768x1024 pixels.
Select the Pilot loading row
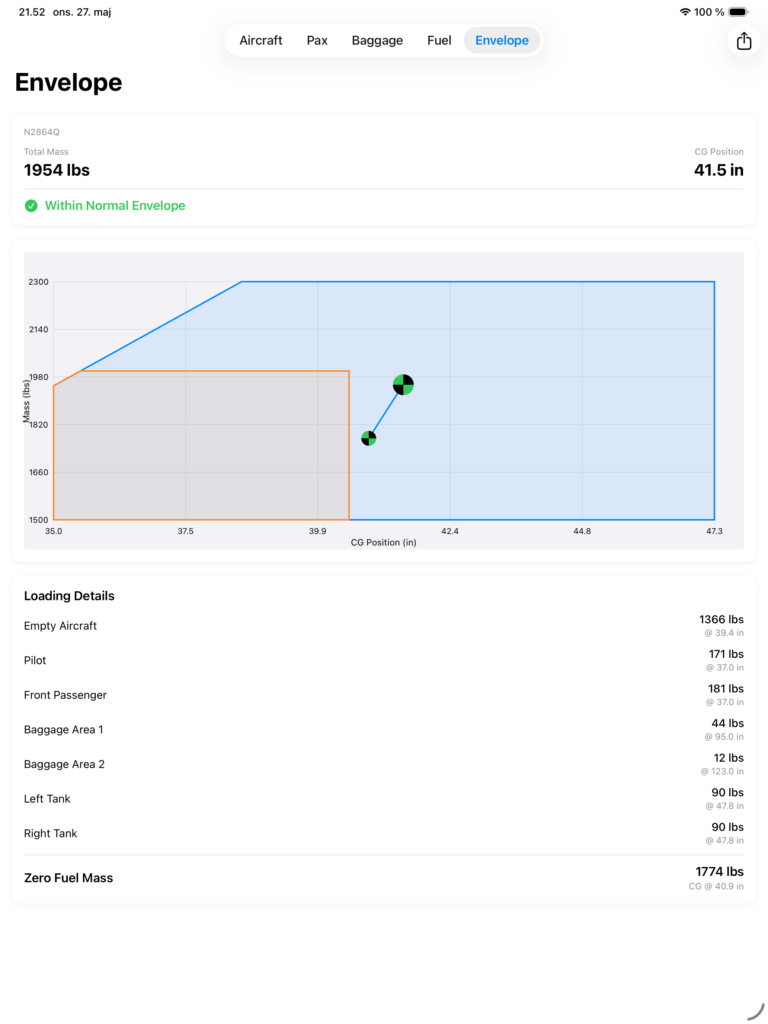384,660
